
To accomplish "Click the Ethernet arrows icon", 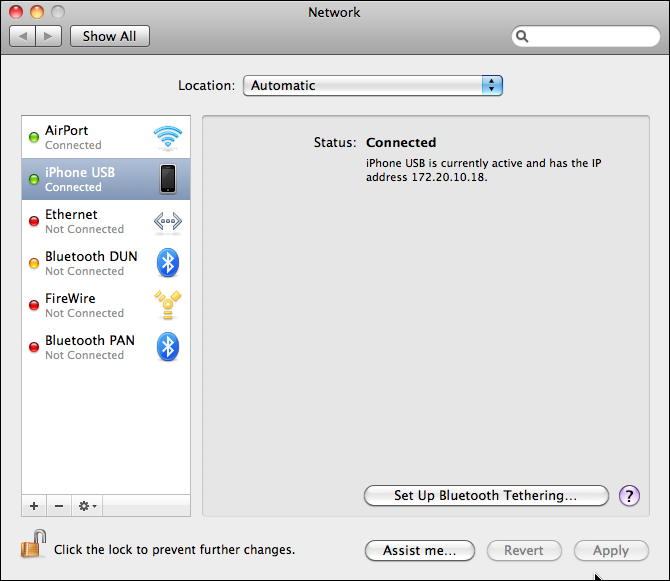I will [x=168, y=221].
